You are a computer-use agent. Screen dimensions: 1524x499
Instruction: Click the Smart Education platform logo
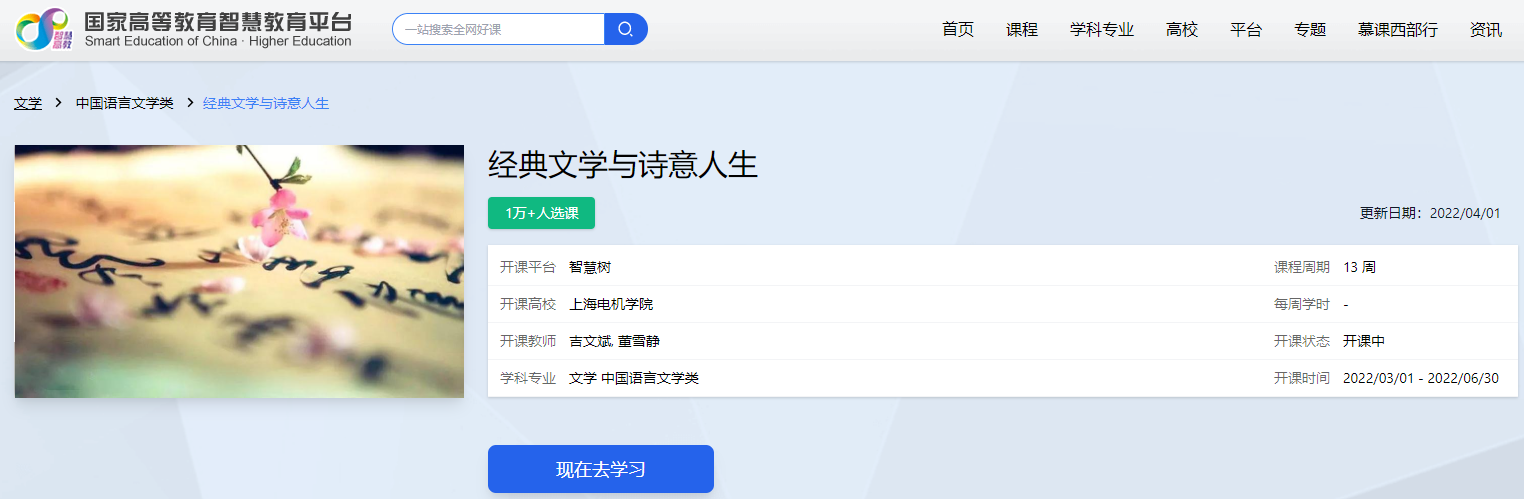183,29
